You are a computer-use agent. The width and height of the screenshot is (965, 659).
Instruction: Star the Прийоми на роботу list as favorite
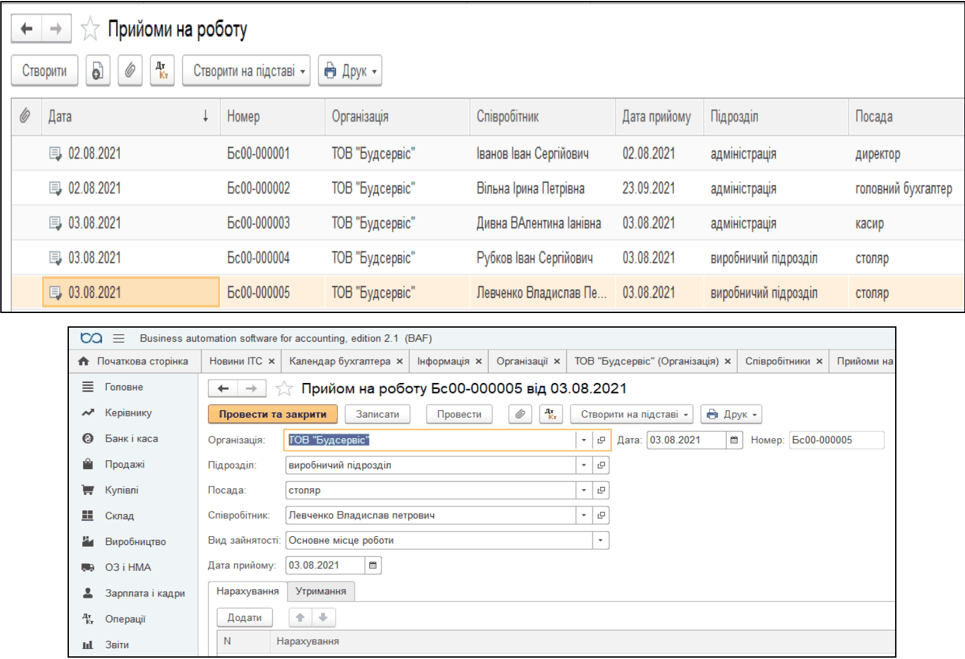tap(90, 29)
